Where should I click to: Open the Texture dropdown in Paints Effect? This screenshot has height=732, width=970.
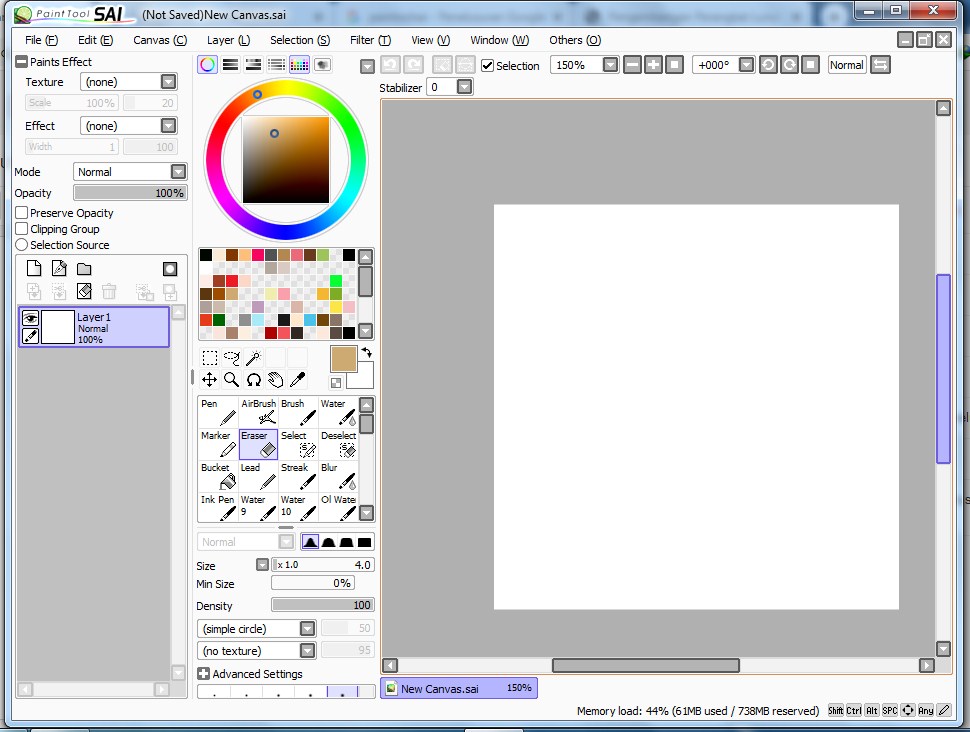[x=167, y=81]
